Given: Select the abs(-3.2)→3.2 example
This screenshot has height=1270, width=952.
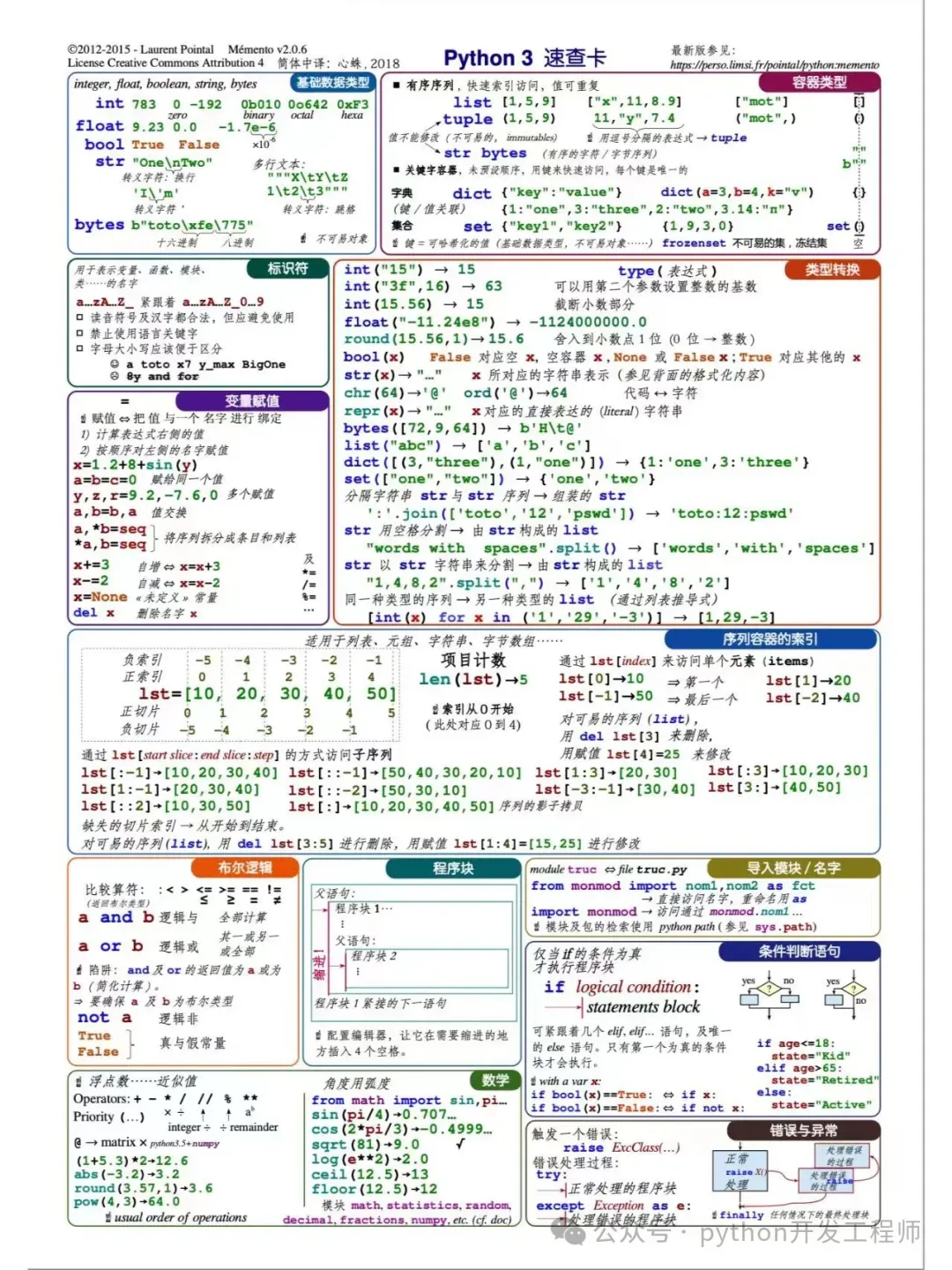Looking at the screenshot, I should point(127,1174).
